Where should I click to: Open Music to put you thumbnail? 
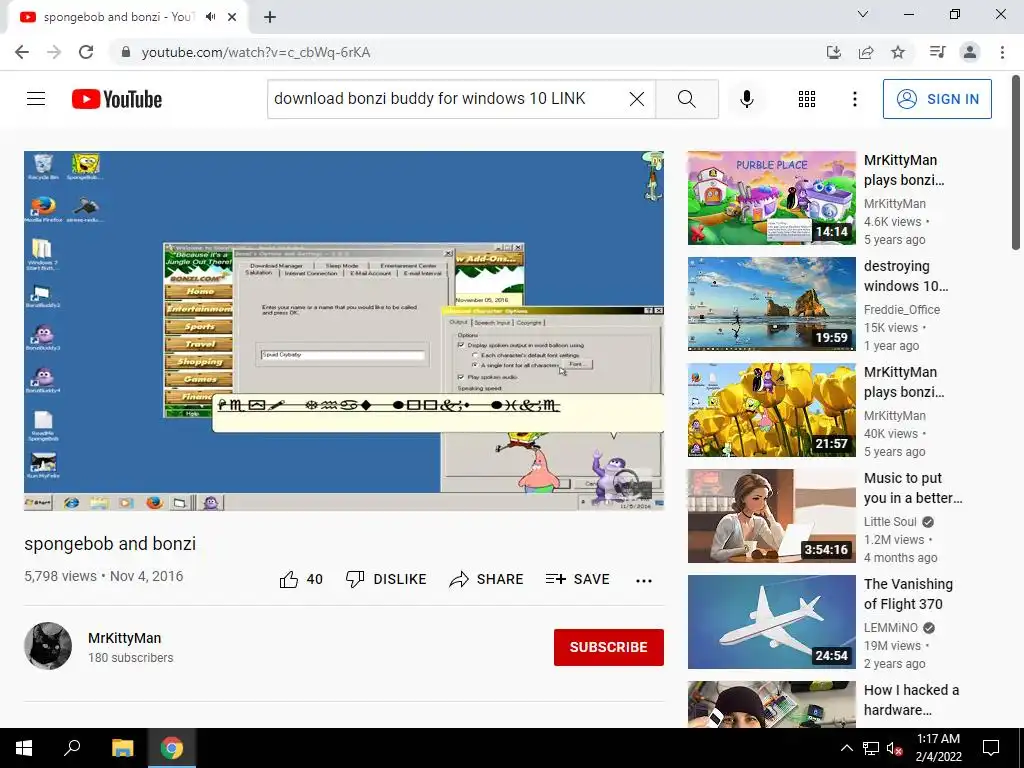pyautogui.click(x=771, y=516)
